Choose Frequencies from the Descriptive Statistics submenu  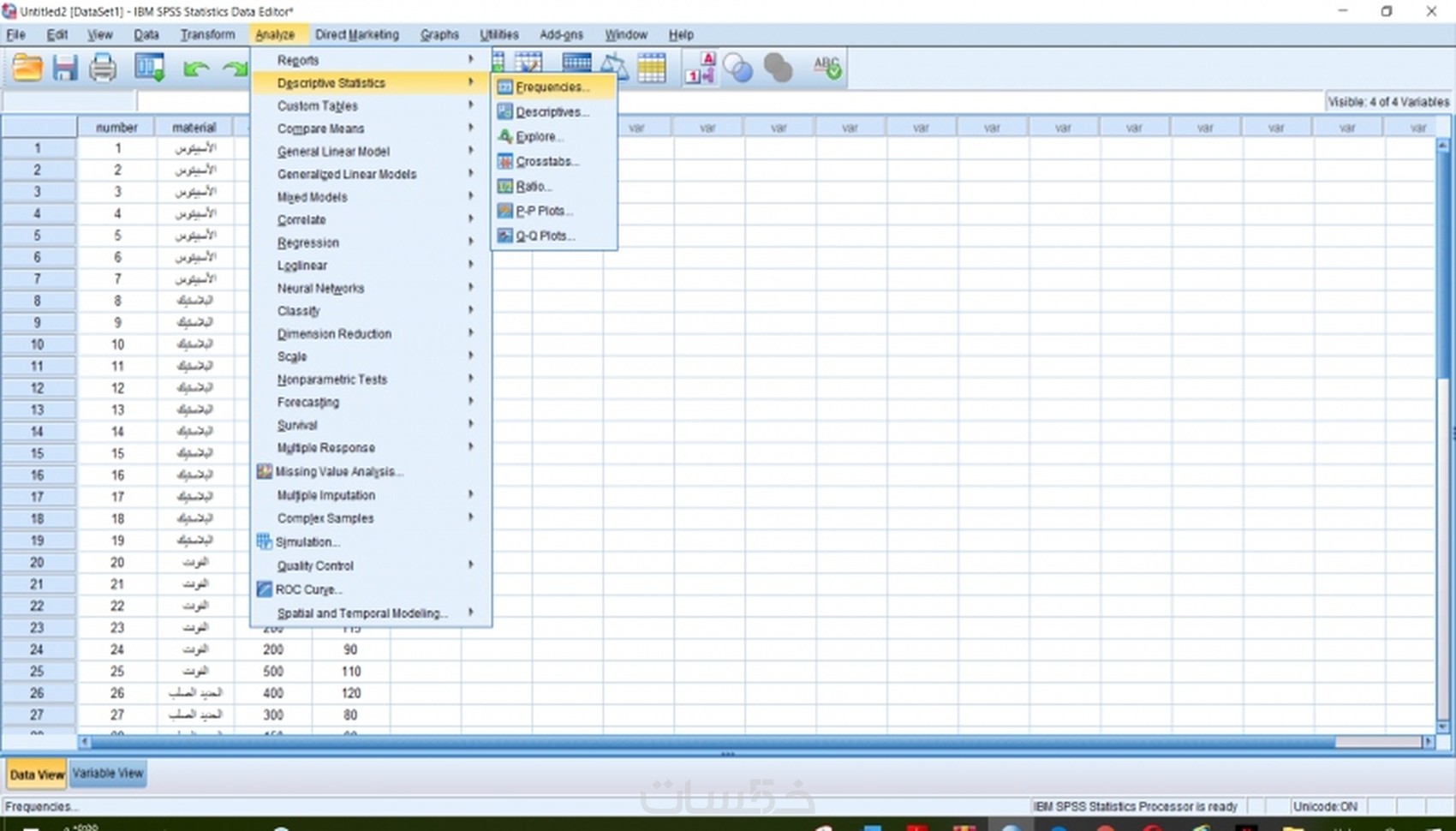click(553, 87)
